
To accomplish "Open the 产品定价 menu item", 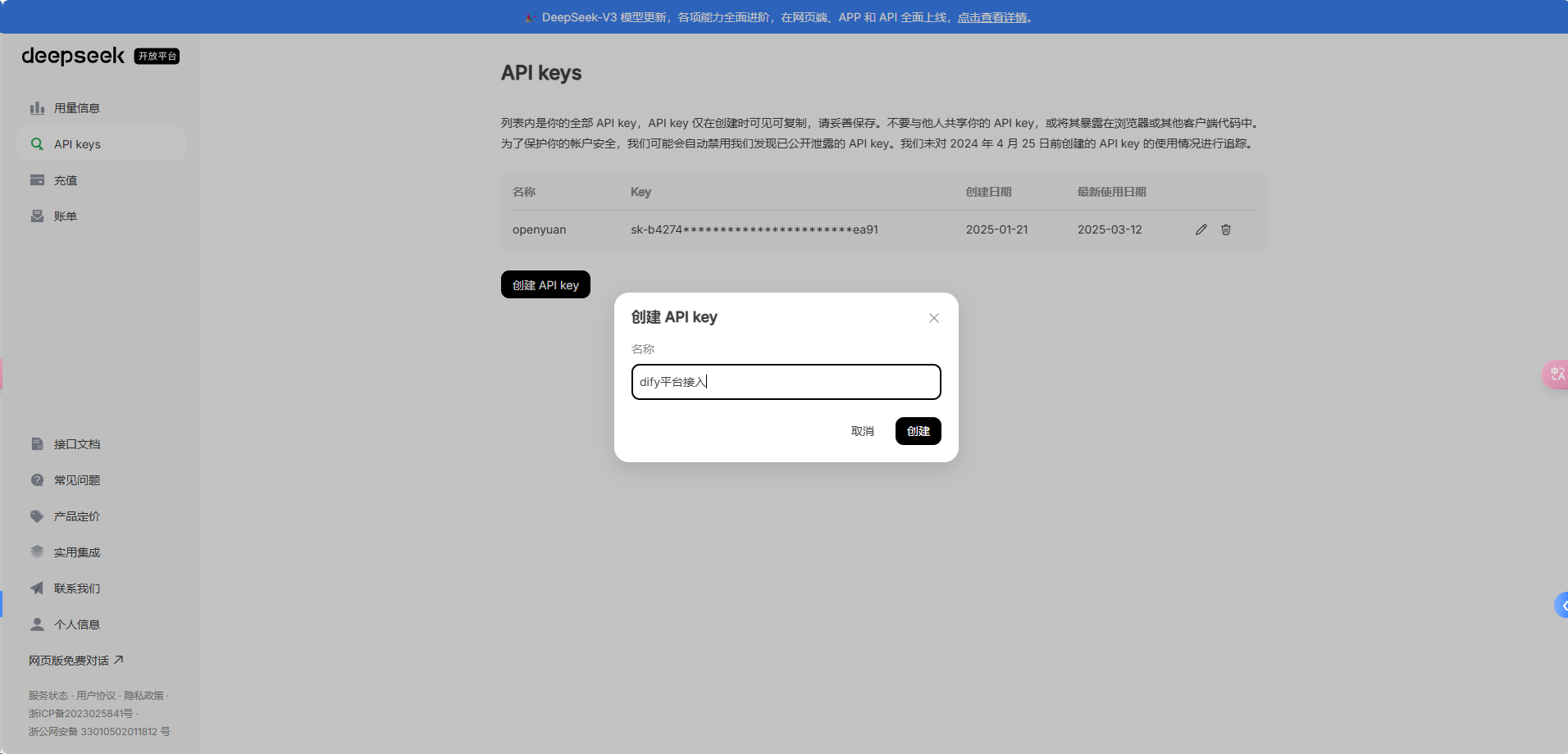I will point(100,516).
